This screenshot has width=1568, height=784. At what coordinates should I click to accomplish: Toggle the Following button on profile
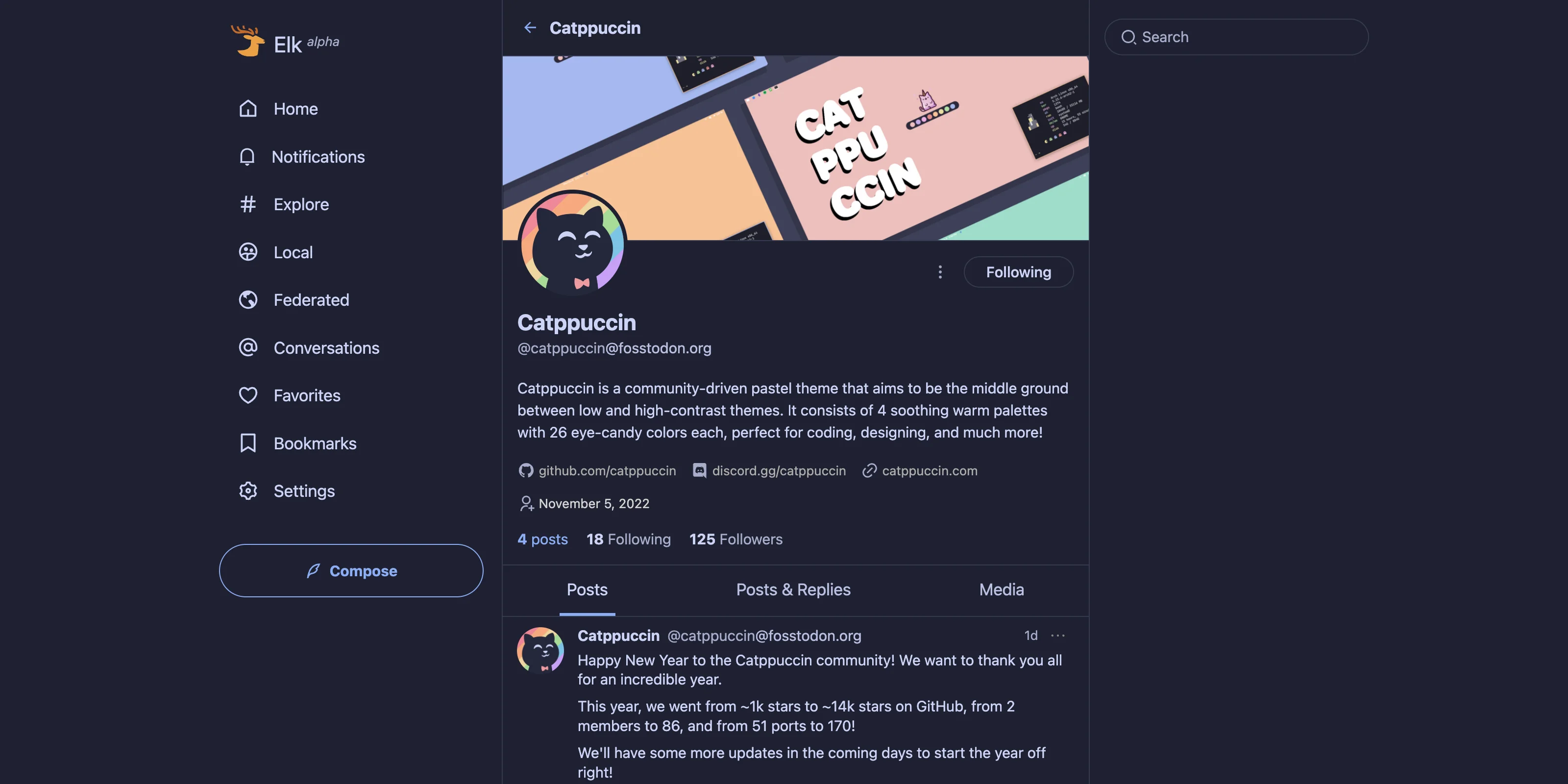(1018, 272)
